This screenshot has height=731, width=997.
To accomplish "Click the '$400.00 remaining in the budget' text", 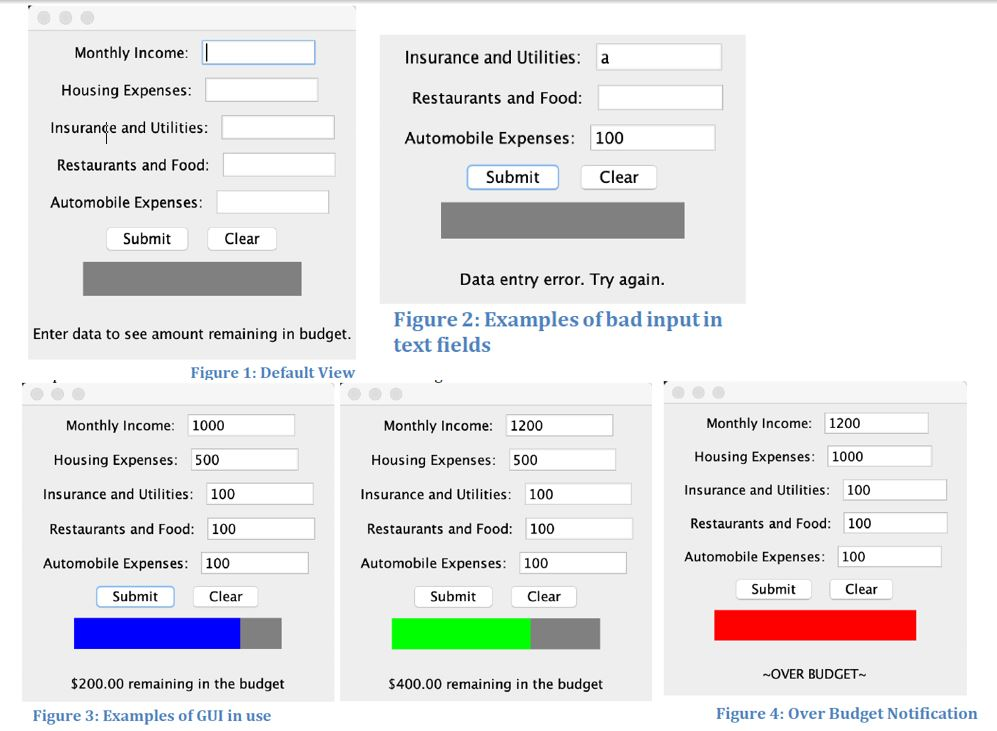I will [x=495, y=684].
